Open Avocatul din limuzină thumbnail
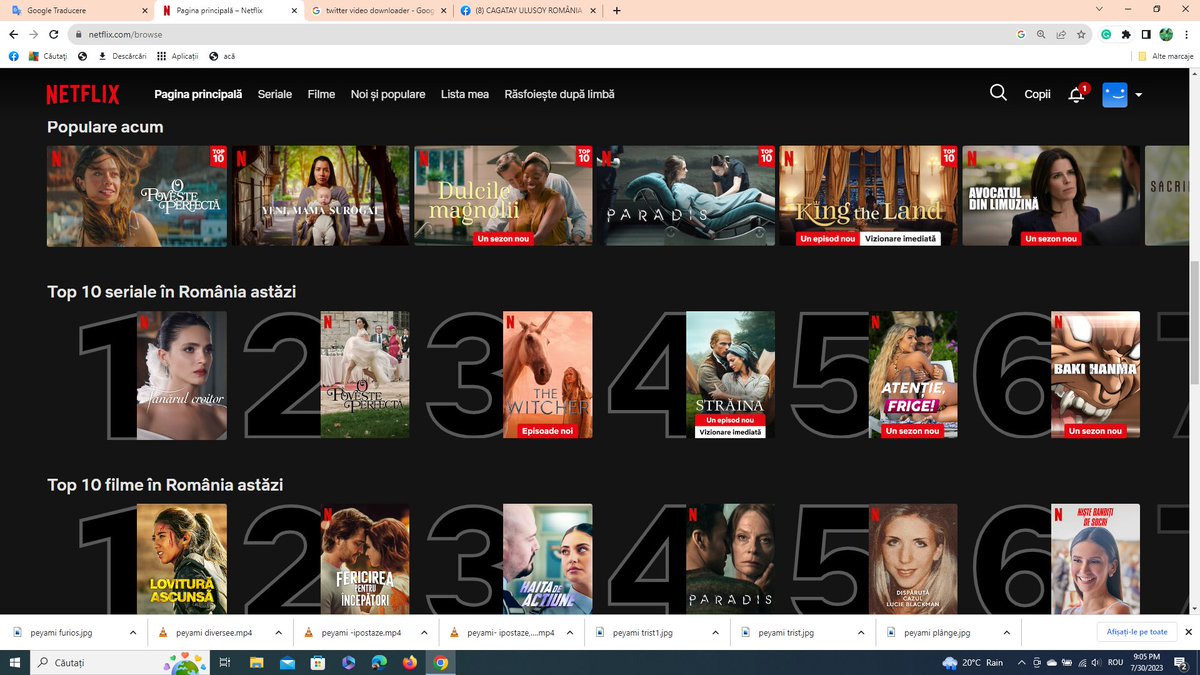Image resolution: width=1200 pixels, height=675 pixels. (x=1051, y=196)
